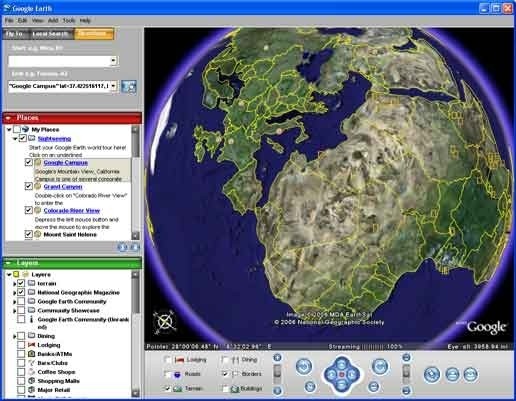This screenshot has height=401, width=516.
Task: Collapse the Sightseeing folder node
Action: click(x=15, y=139)
